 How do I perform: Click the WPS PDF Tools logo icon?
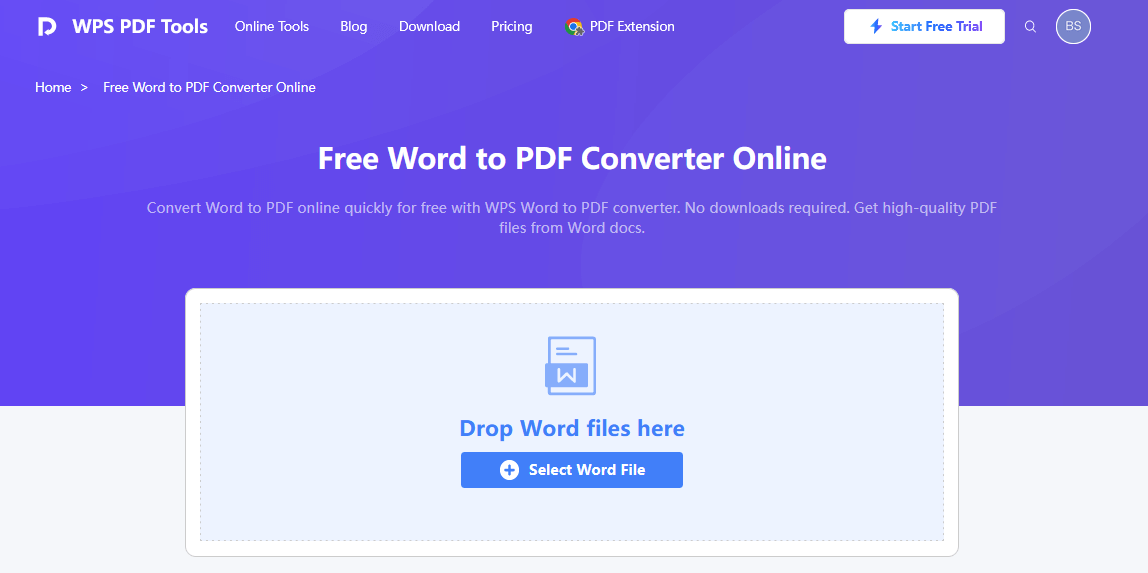click(x=47, y=27)
